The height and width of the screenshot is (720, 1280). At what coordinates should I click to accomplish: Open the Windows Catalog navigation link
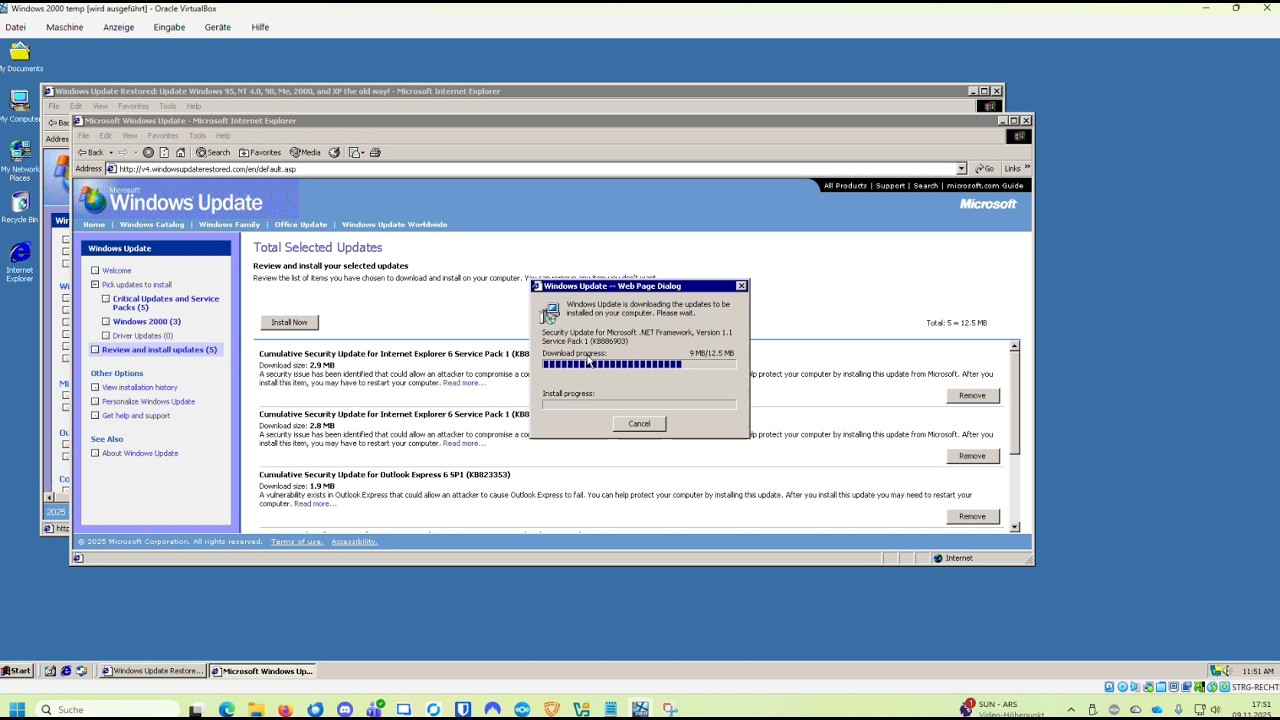152,224
